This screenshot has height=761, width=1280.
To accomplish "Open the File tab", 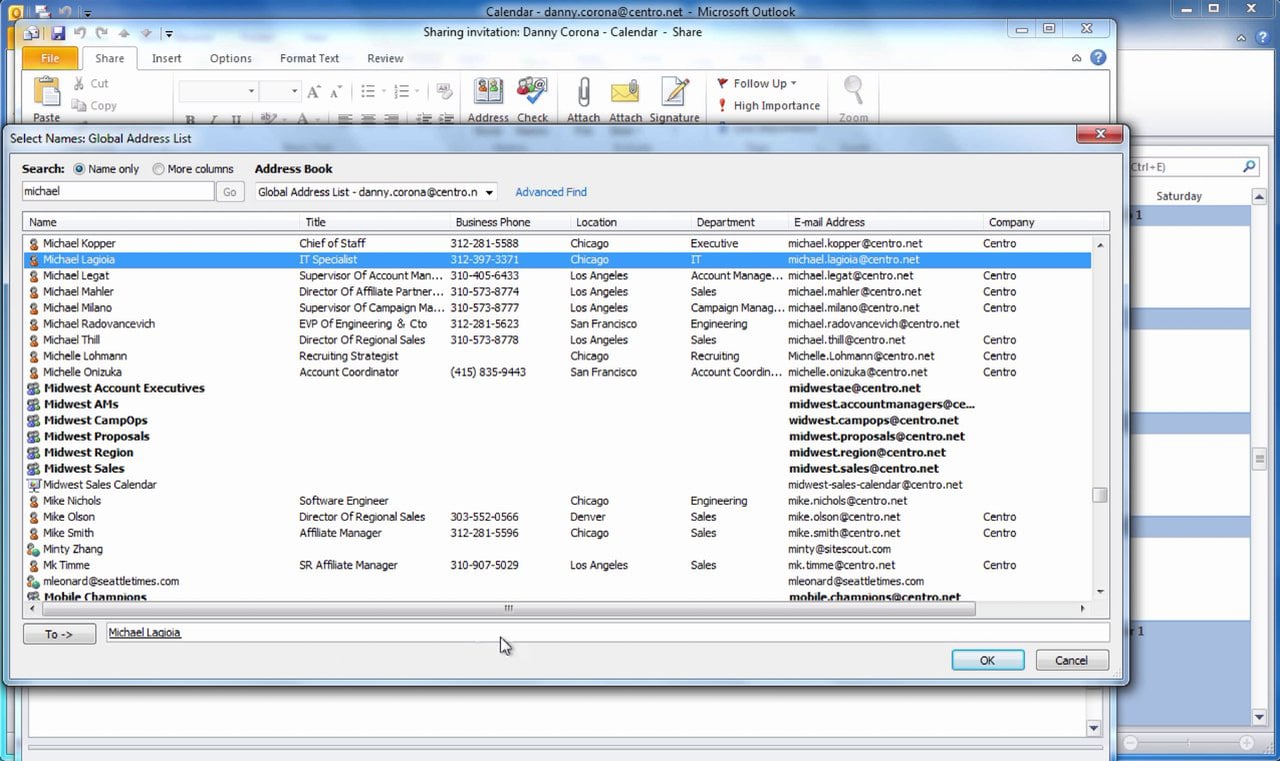I will coord(49,58).
